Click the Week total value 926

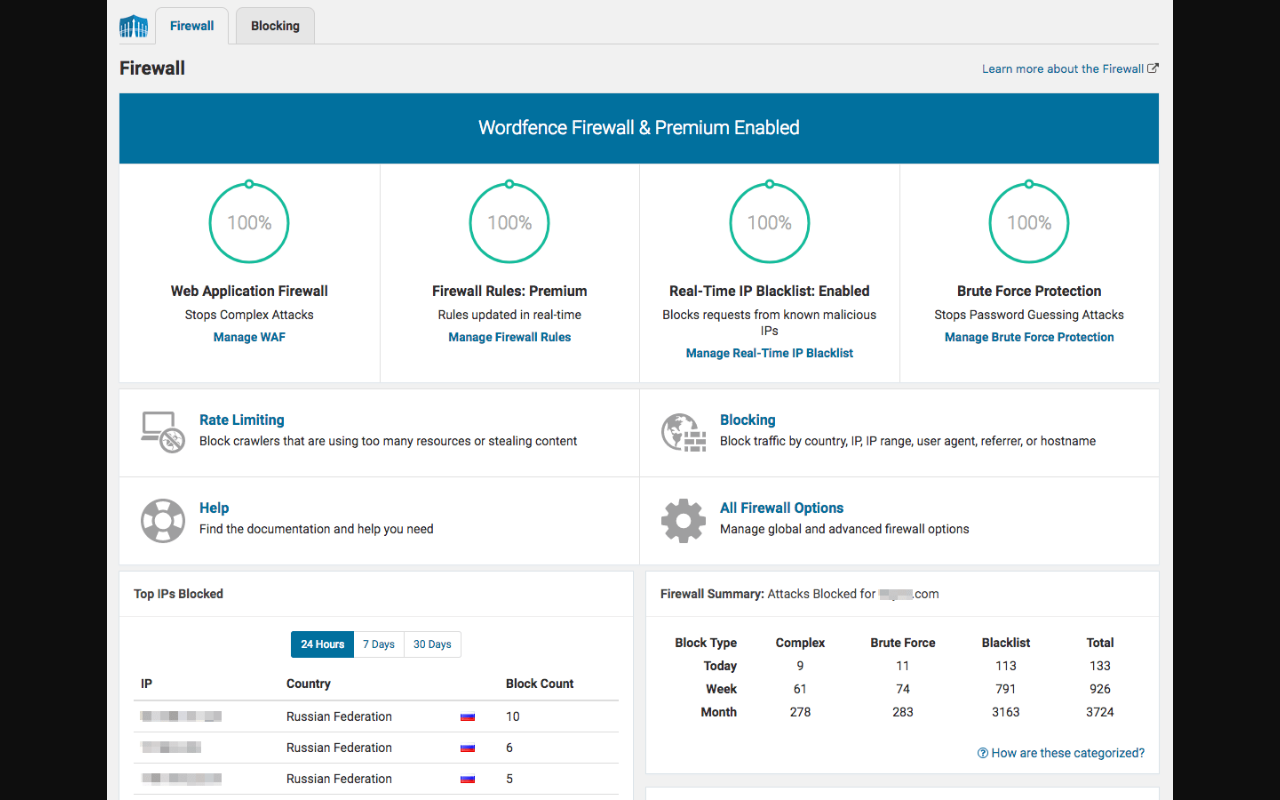(x=1100, y=689)
